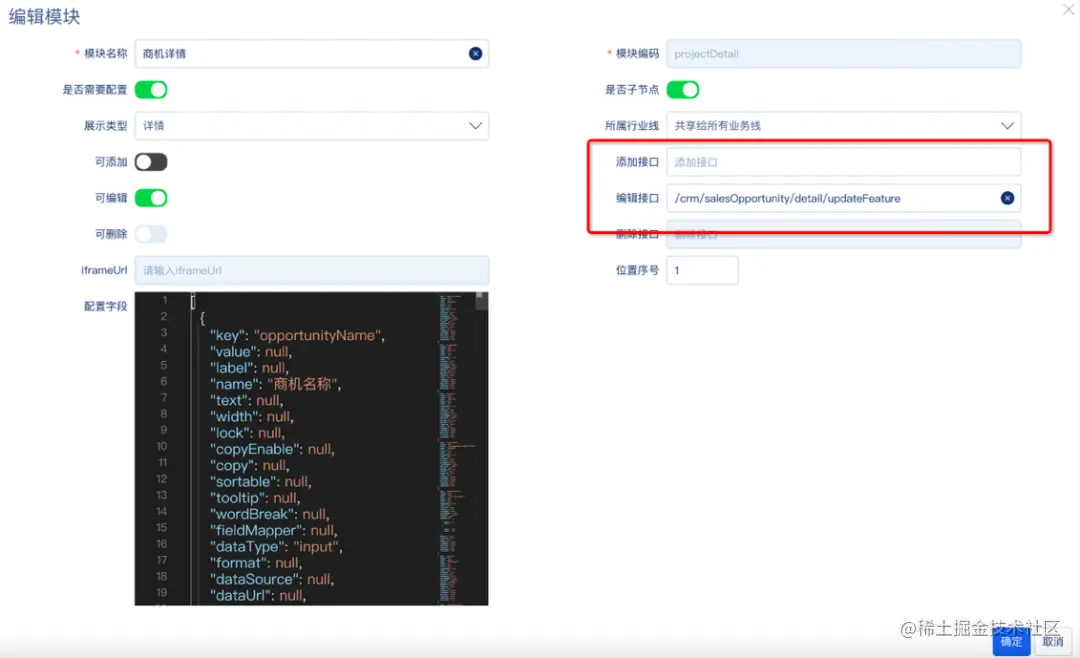Image resolution: width=1080 pixels, height=658 pixels.
Task: Click the "dataSource": null line
Action: tap(272, 579)
